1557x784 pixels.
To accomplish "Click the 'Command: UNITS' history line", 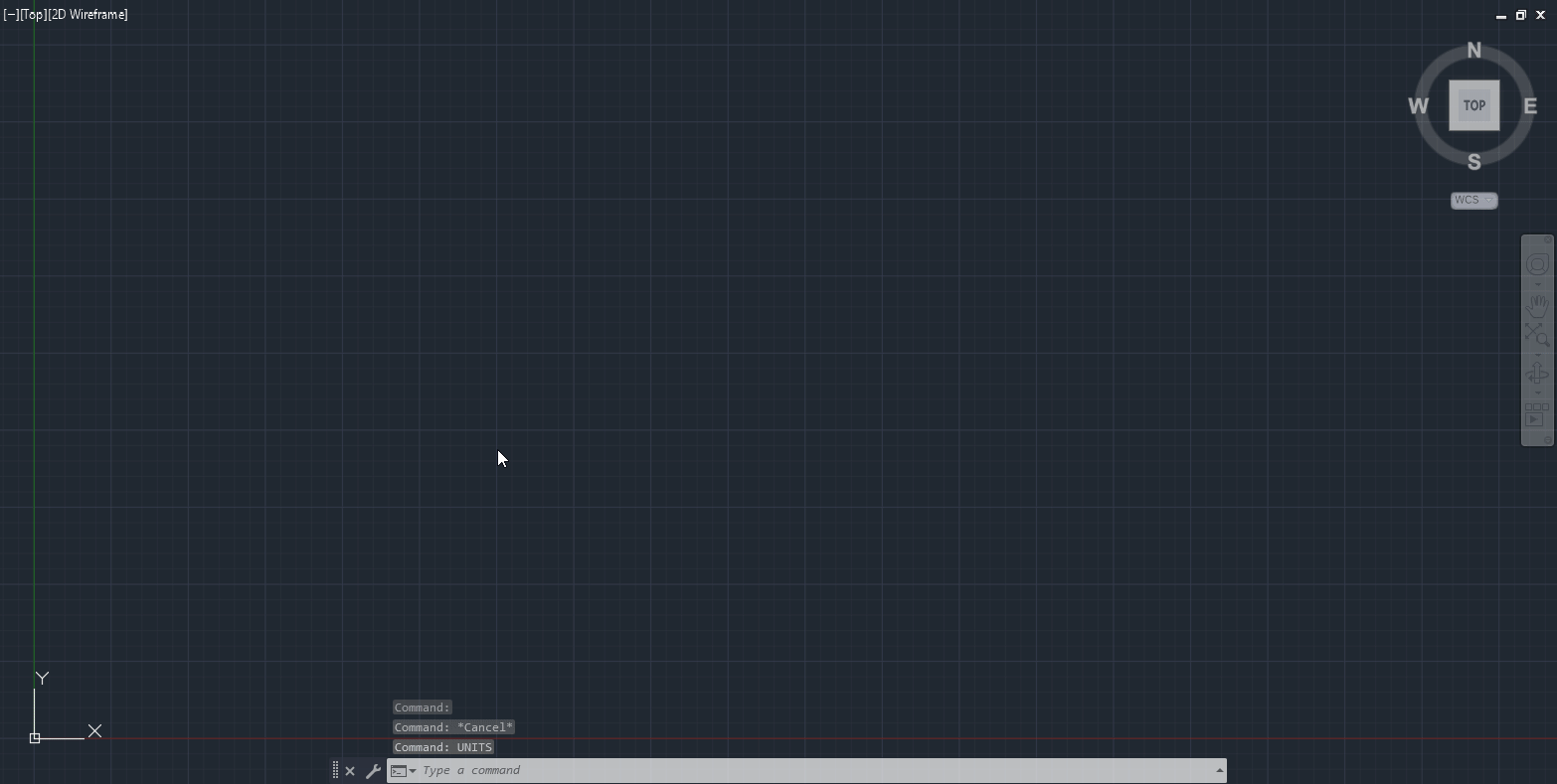I will coord(443,747).
